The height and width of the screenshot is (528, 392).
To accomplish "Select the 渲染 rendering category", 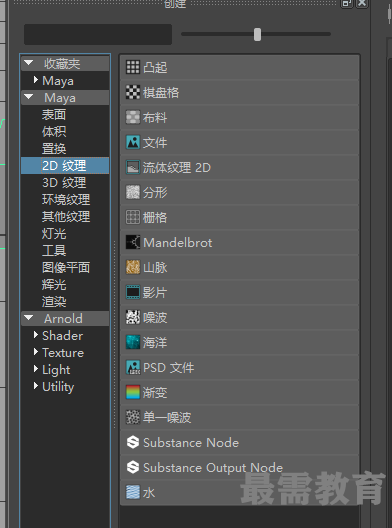I will pos(54,301).
